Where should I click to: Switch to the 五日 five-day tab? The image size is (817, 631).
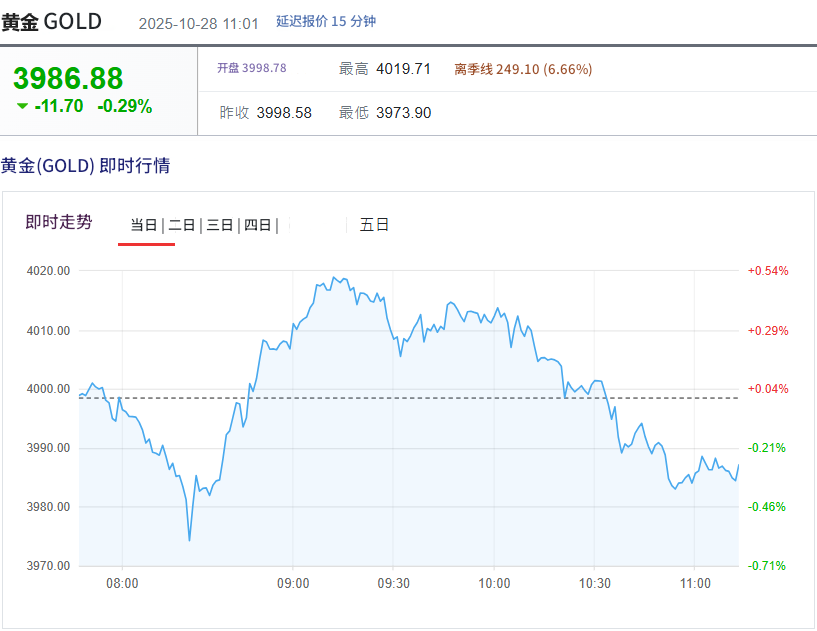tap(374, 225)
